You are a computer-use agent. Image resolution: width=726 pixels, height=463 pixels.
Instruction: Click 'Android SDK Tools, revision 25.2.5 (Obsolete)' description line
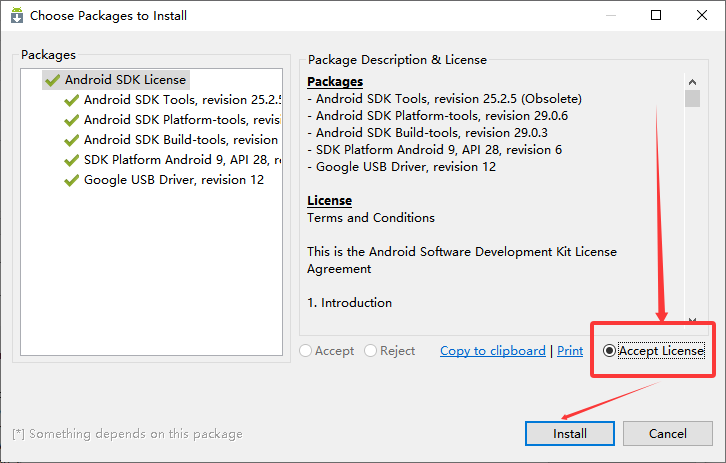tap(444, 99)
